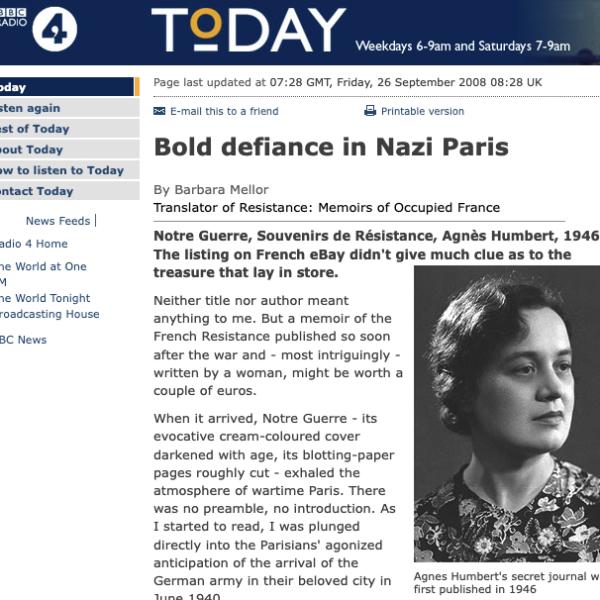Click the page last updated timestamp
The image size is (600, 600).
tap(348, 82)
